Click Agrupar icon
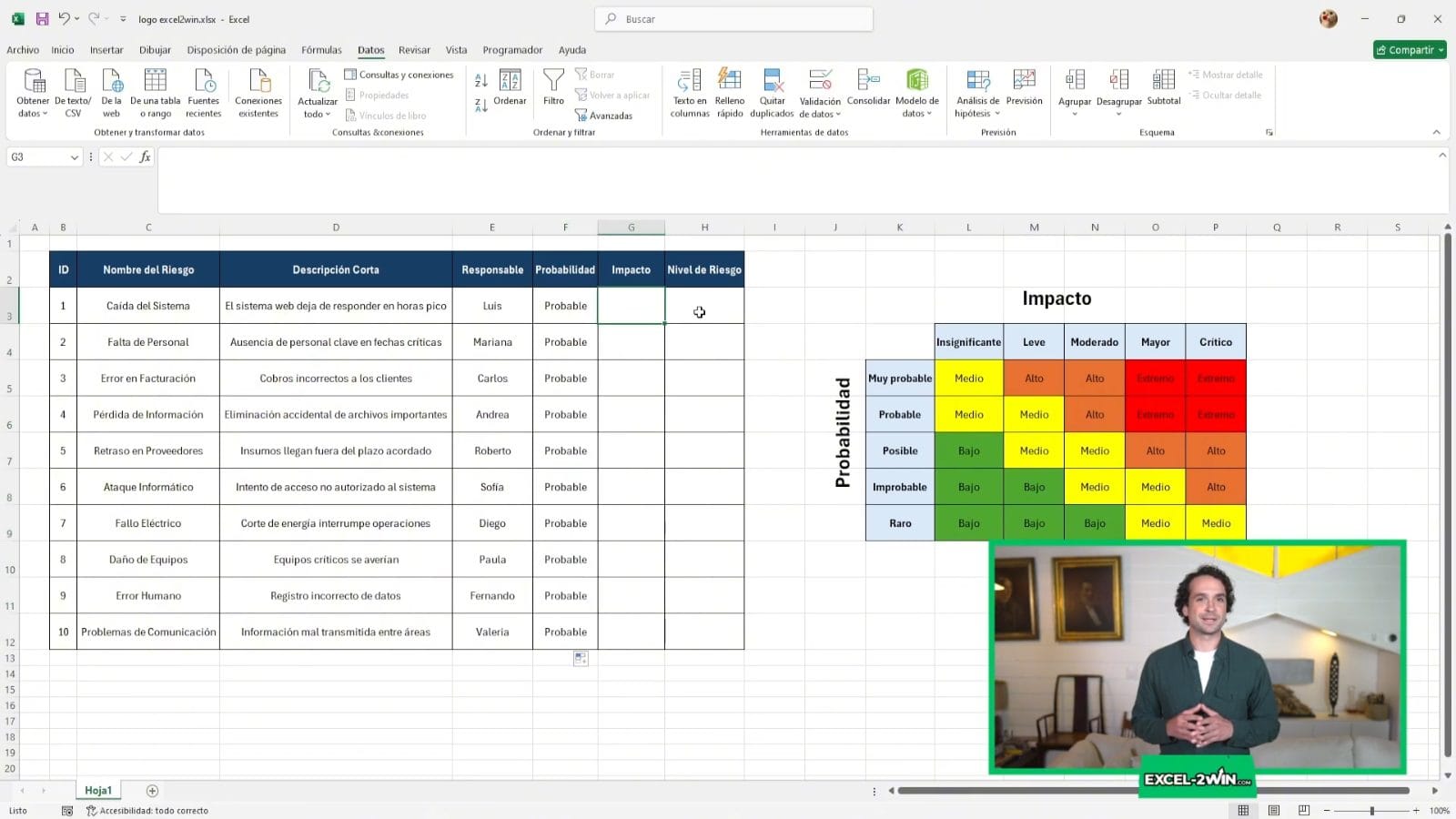 [x=1075, y=81]
